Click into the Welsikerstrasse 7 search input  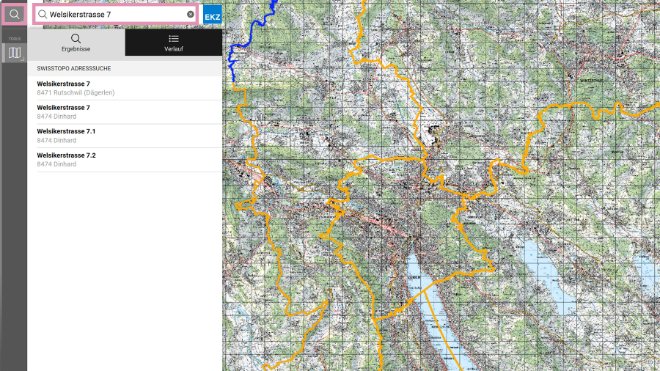pos(117,14)
